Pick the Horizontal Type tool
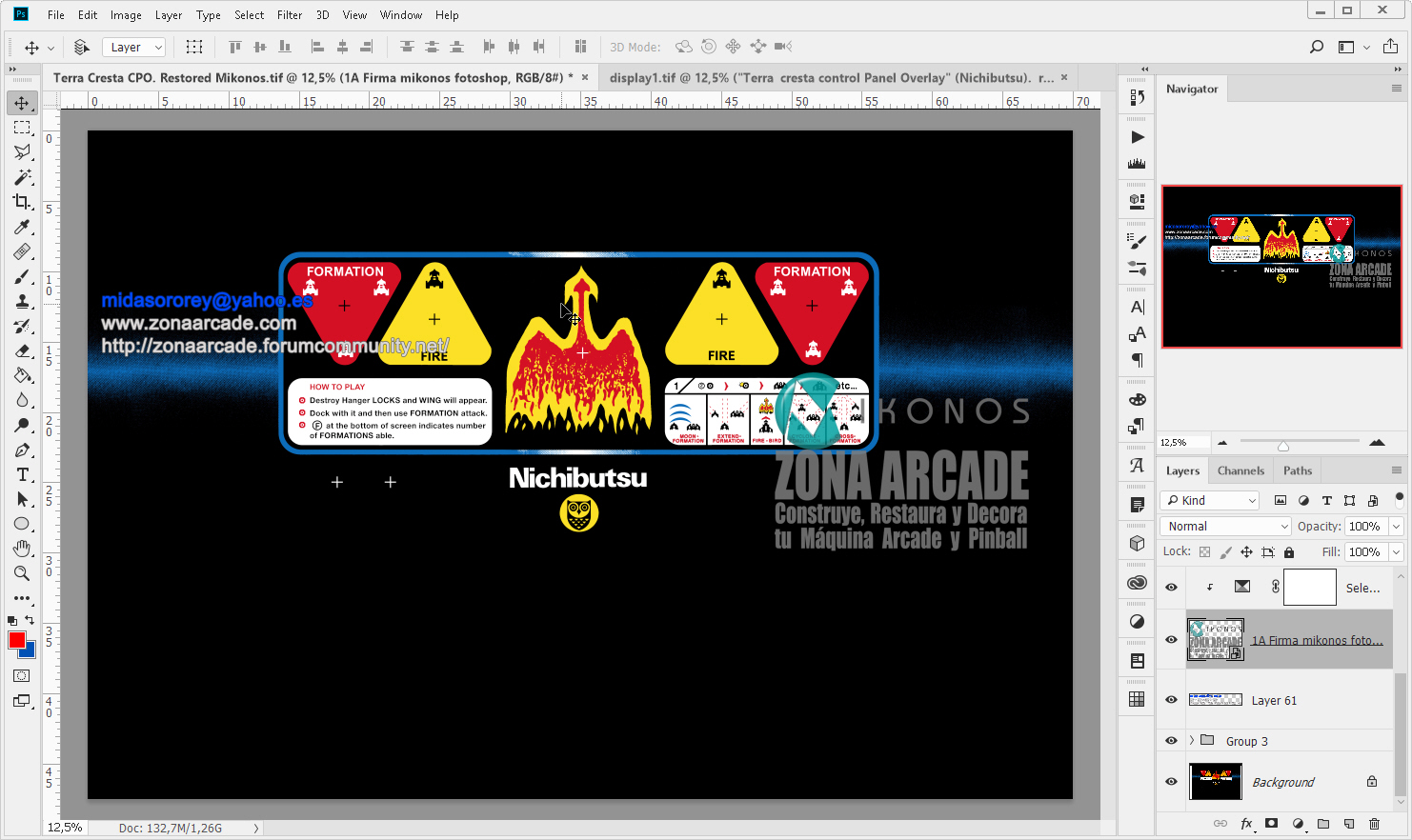The image size is (1412, 840). pos(22,474)
